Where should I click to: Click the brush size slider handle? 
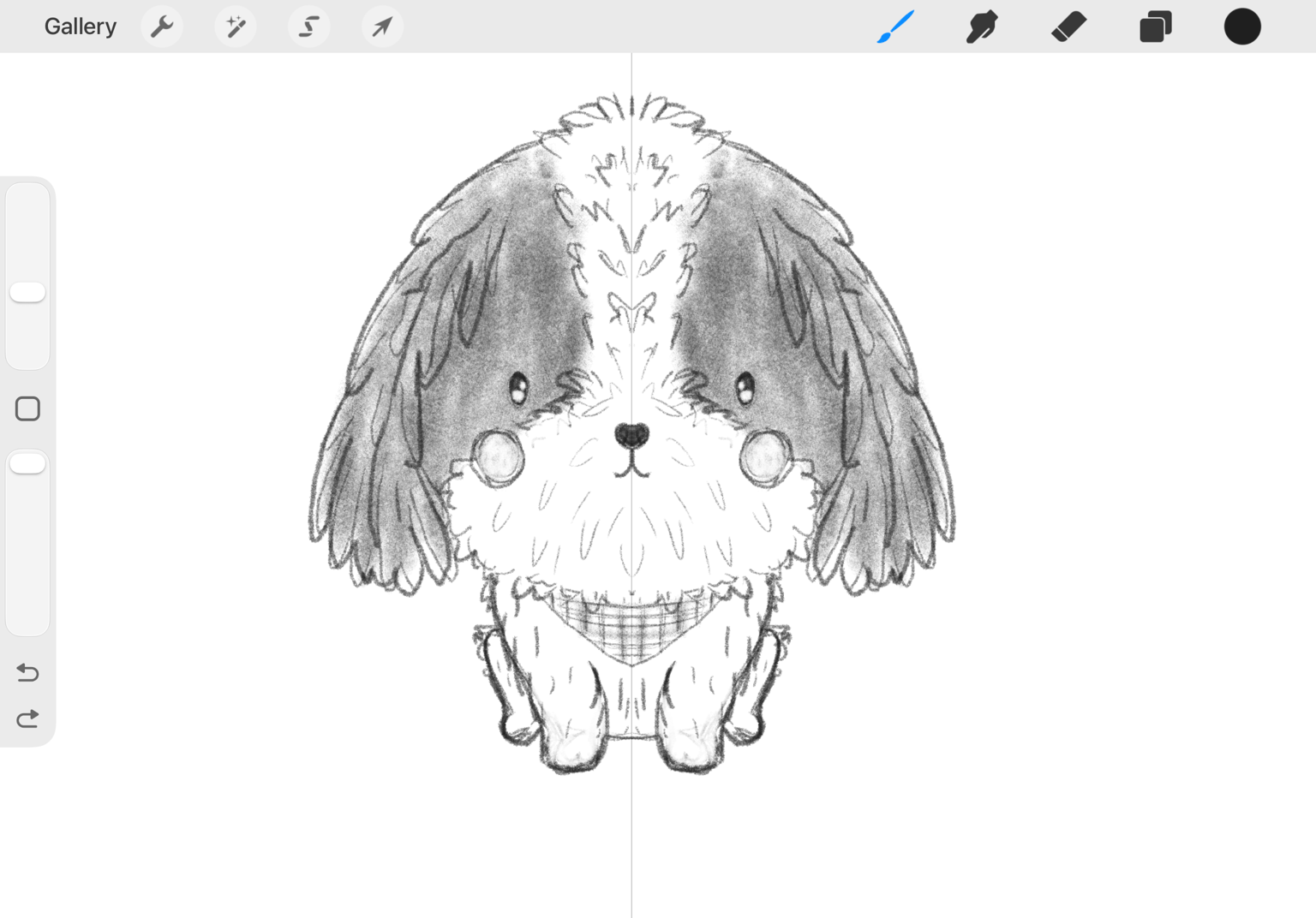(27, 292)
